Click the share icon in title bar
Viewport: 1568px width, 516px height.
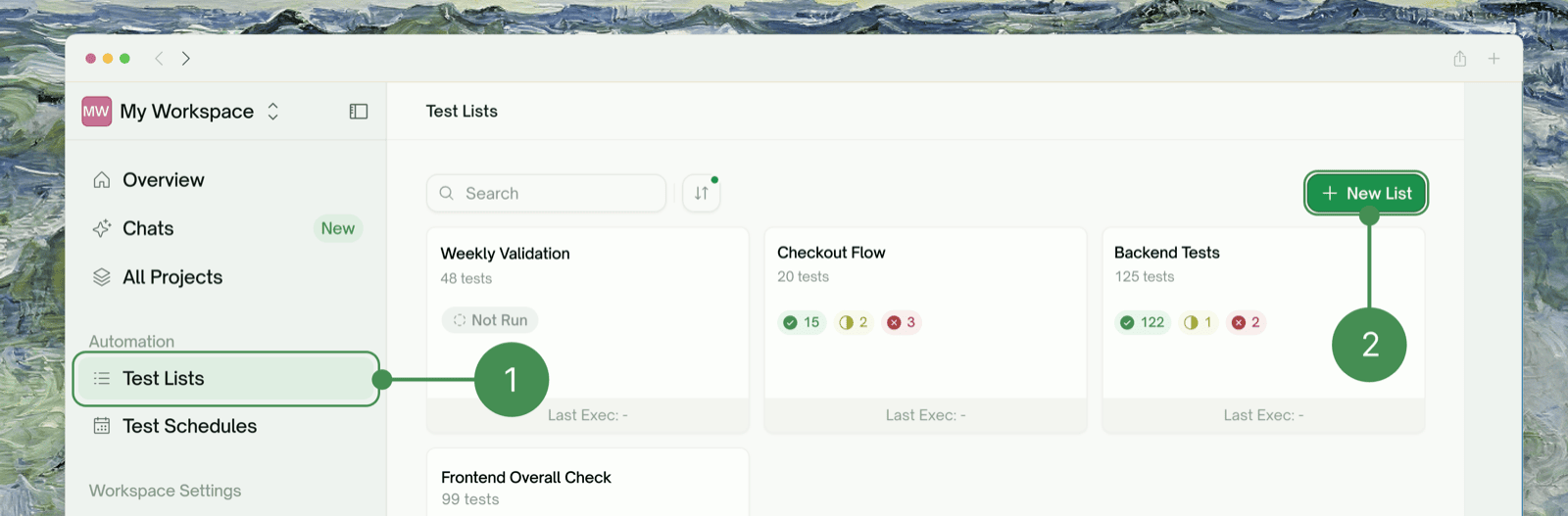[1459, 59]
